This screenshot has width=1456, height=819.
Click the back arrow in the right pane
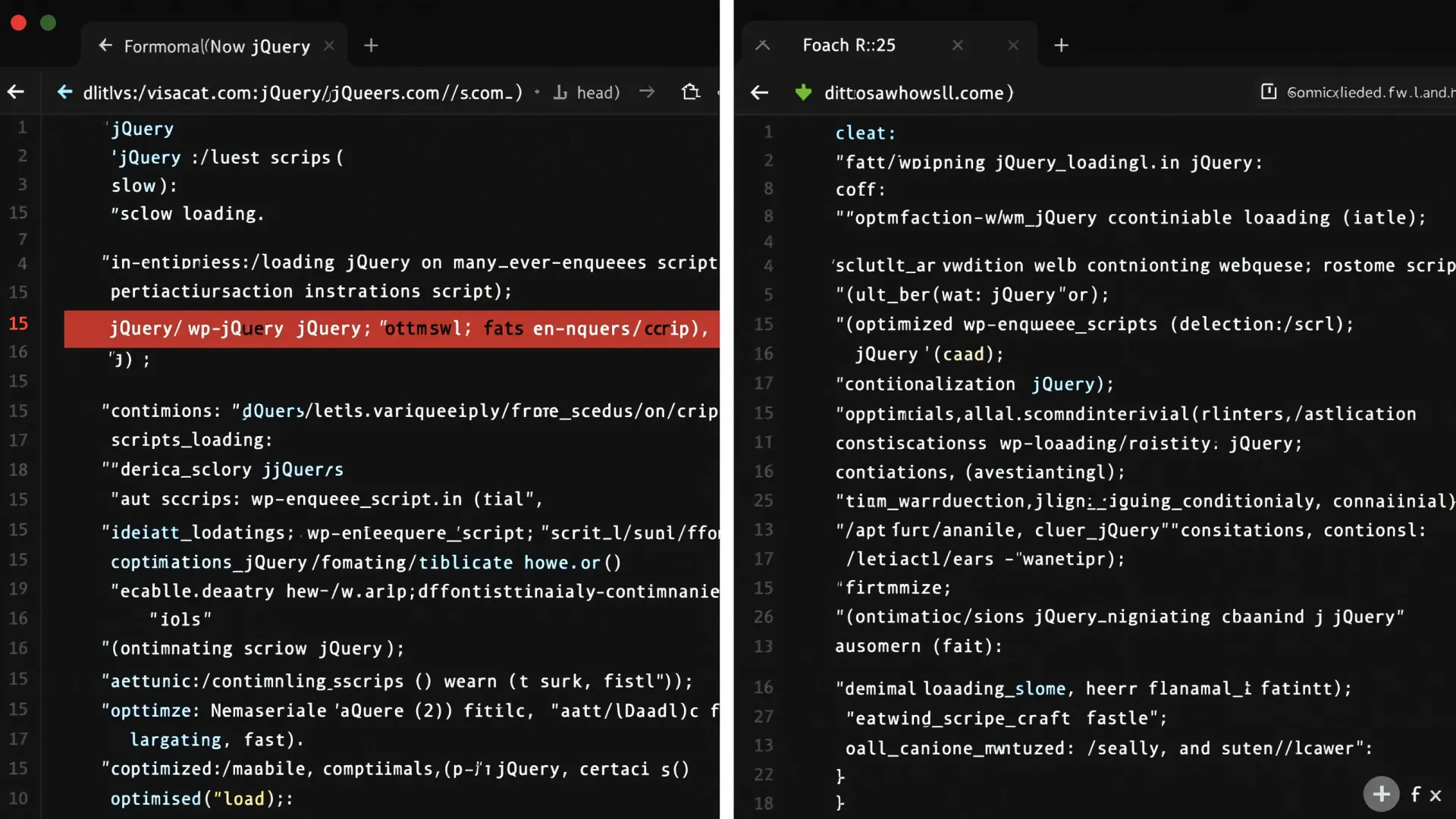759,93
